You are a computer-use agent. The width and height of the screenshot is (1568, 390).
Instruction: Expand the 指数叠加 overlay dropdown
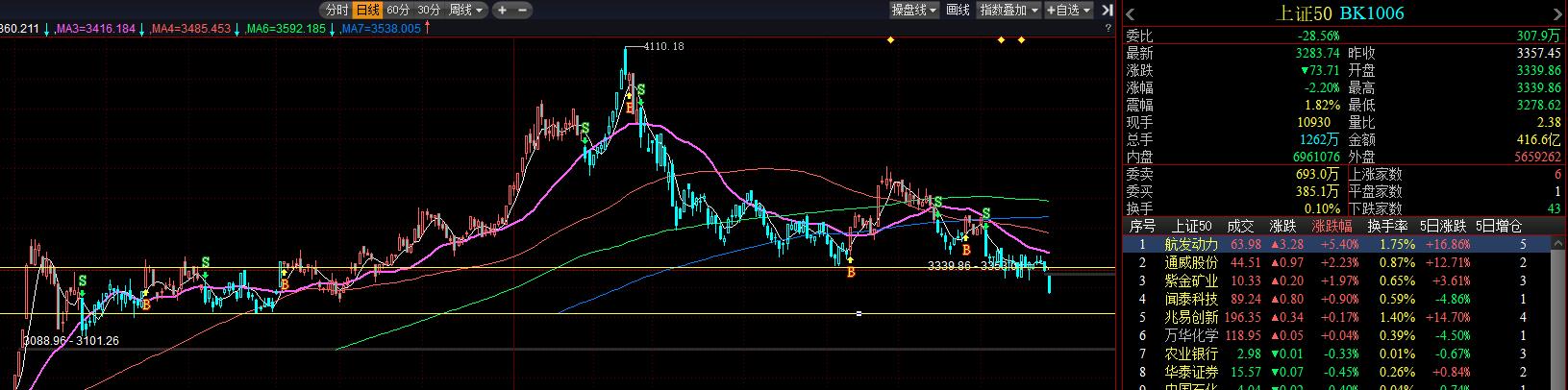1008,10
